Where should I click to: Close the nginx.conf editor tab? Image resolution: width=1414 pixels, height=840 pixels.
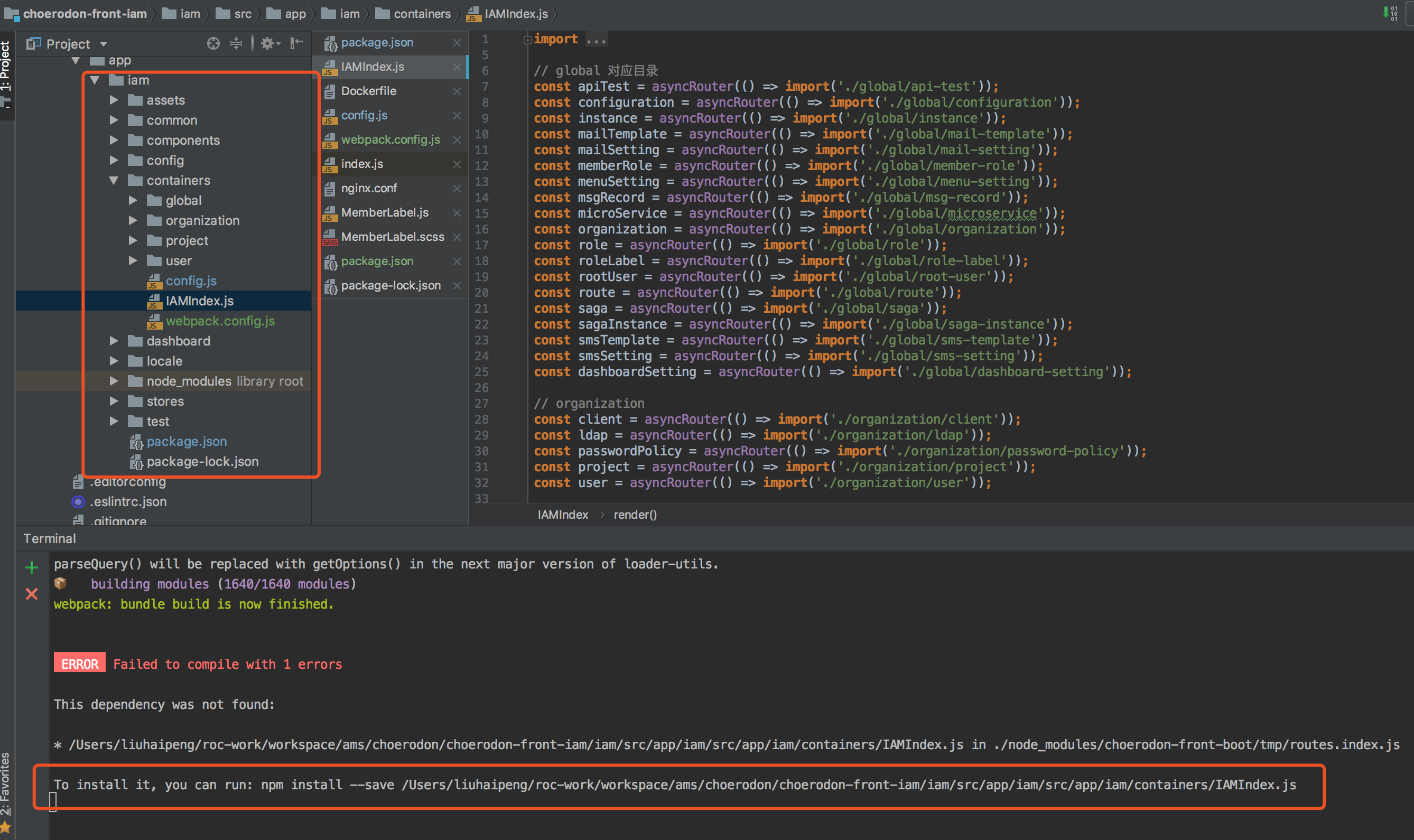click(x=457, y=189)
